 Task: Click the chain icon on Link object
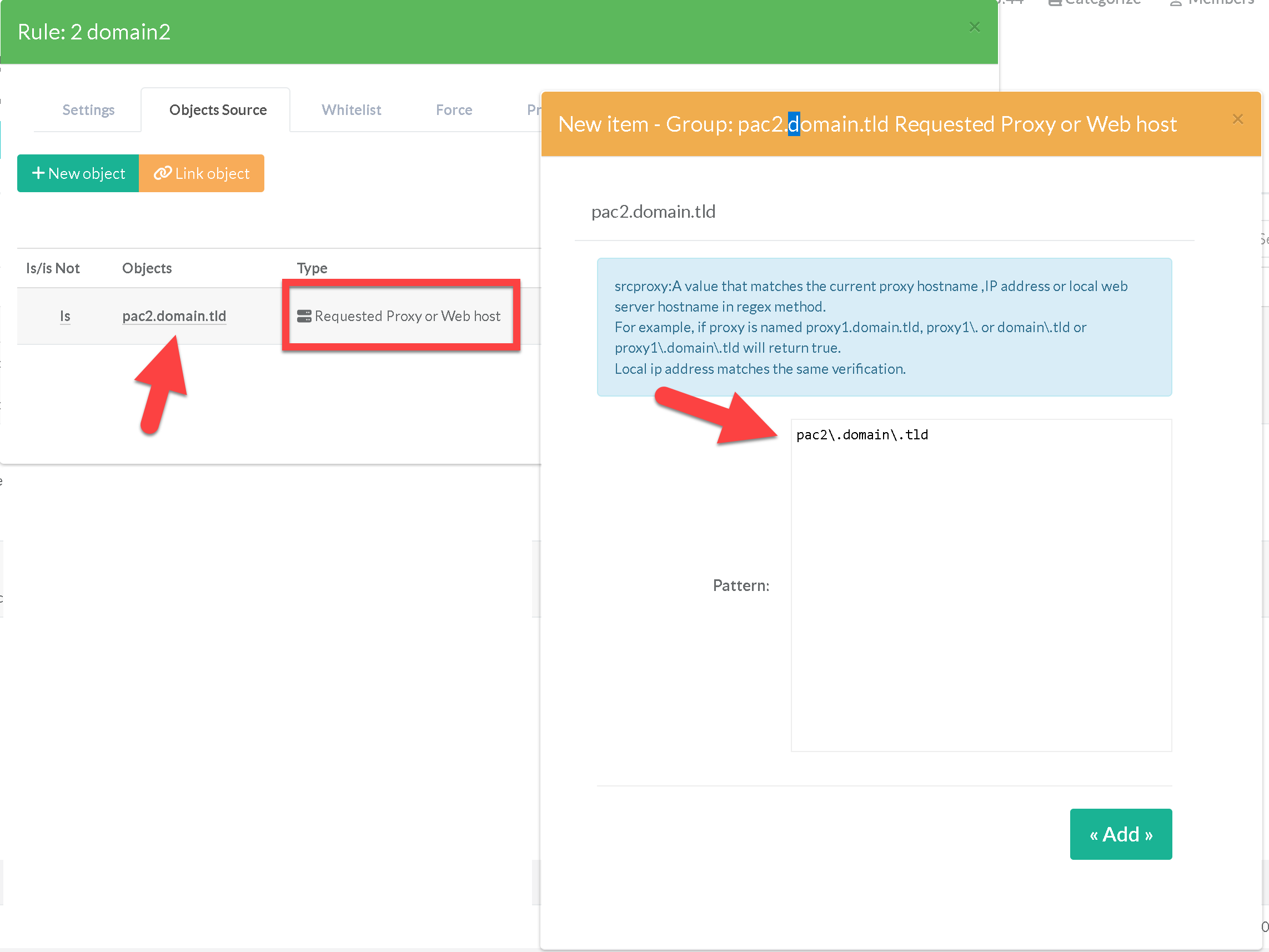[x=162, y=173]
